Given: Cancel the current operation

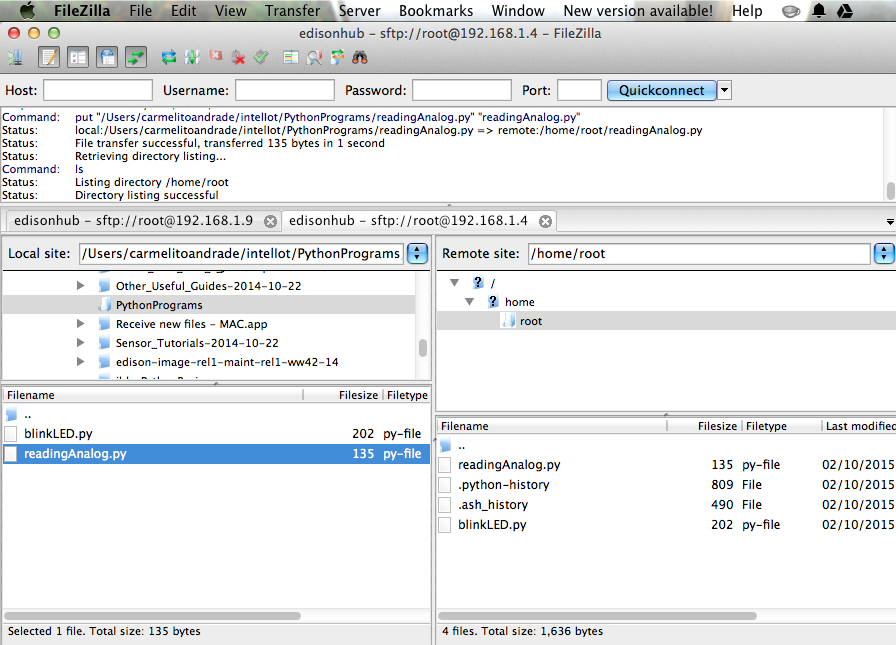Looking at the screenshot, I should 215,56.
